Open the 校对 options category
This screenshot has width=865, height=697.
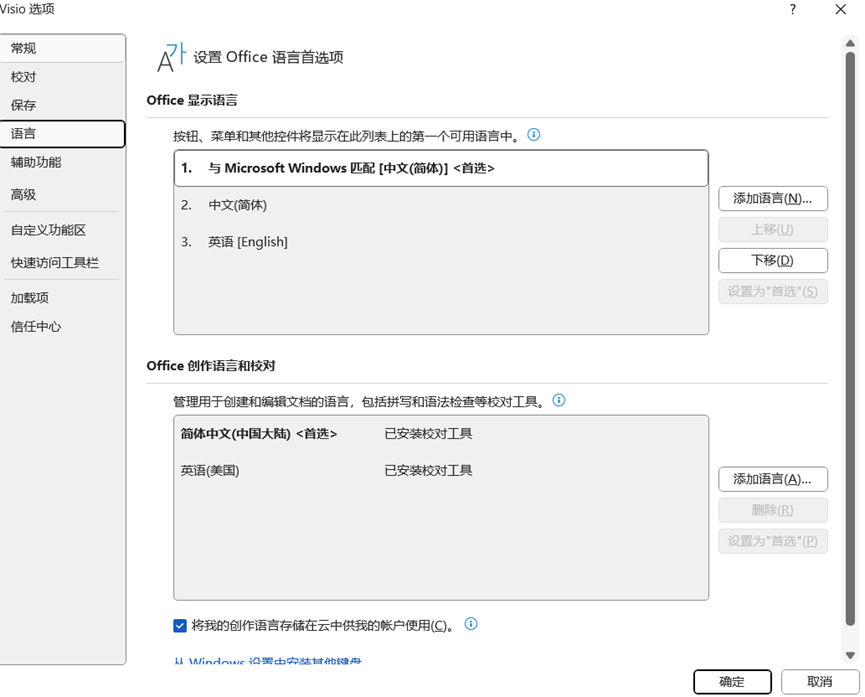tap(62, 77)
